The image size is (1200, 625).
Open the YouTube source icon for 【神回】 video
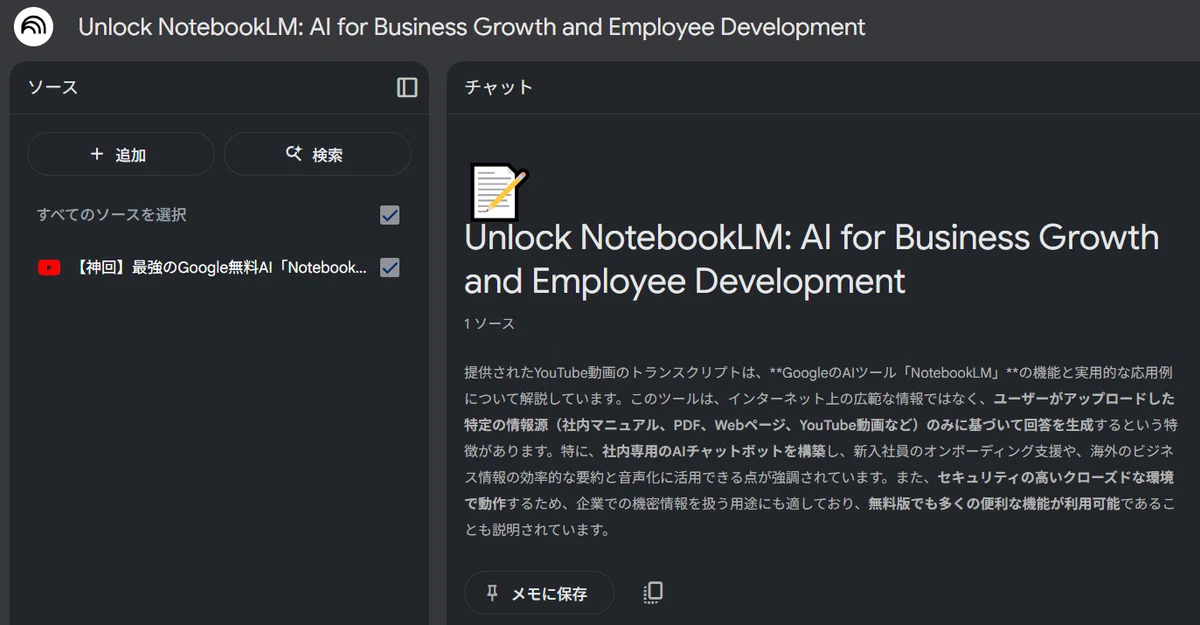49,268
